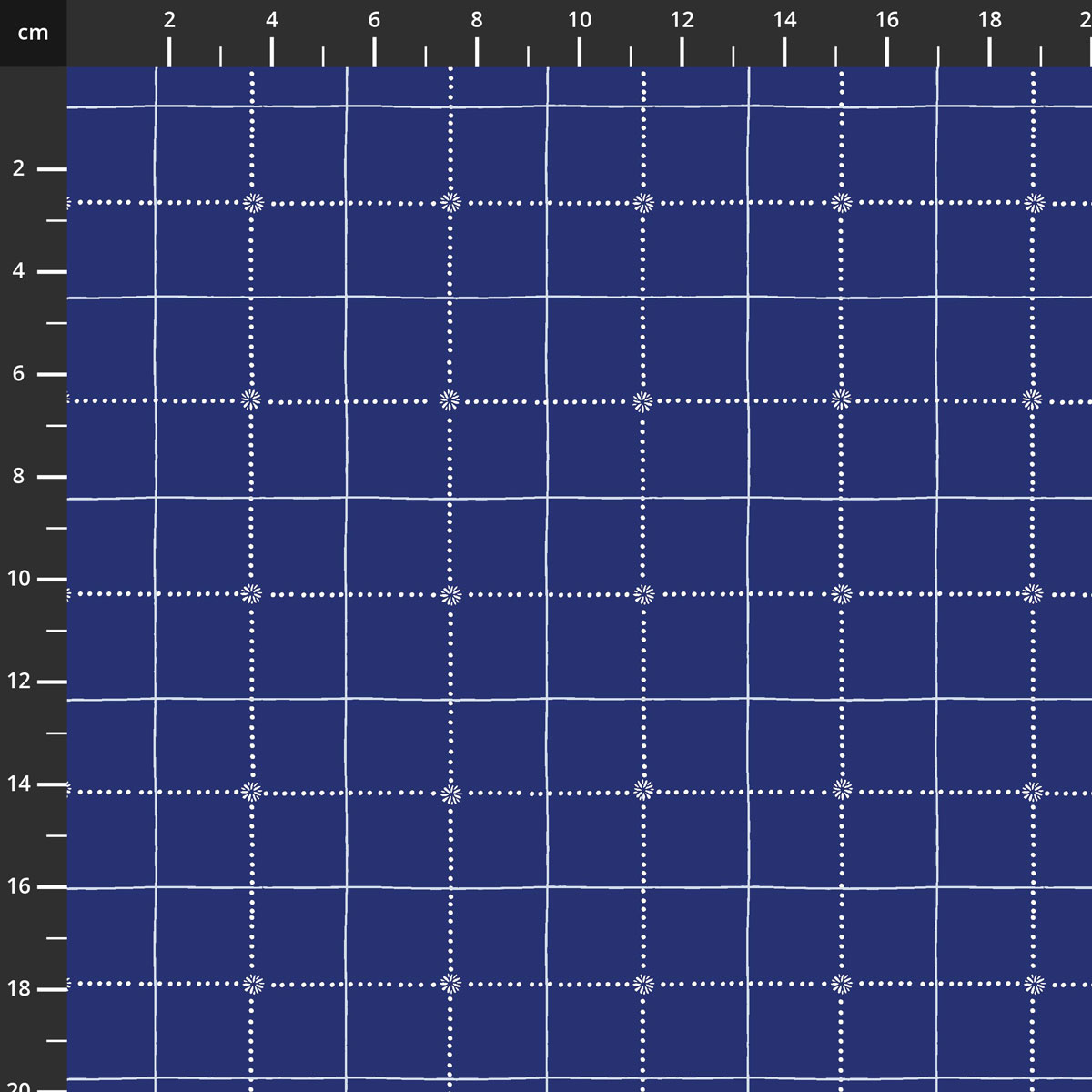Image resolution: width=1092 pixels, height=1092 pixels.
Task: Select the center daisy in the third dotted row
Action: coord(643,594)
